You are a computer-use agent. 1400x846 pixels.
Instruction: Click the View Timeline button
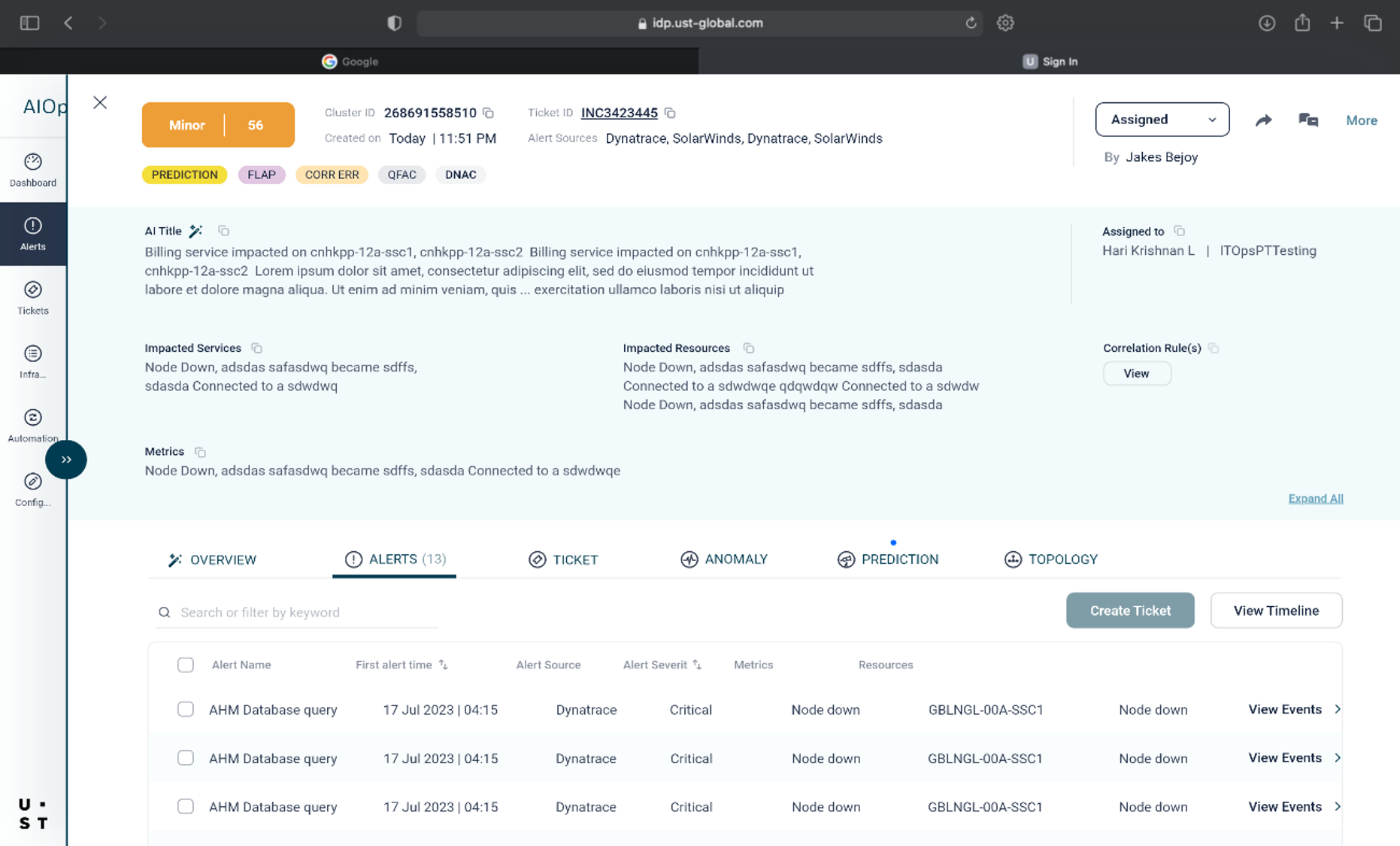[1275, 611]
